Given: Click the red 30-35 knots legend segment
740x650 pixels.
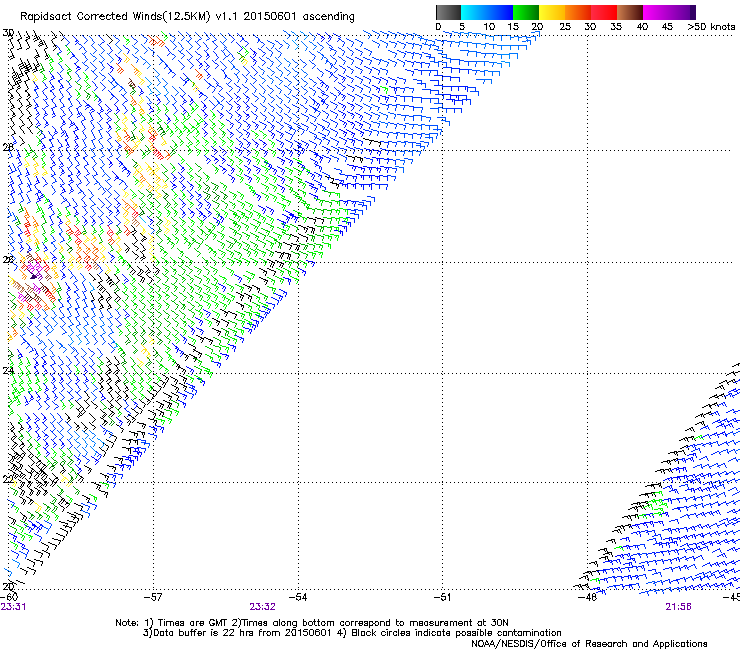Looking at the screenshot, I should (604, 12).
